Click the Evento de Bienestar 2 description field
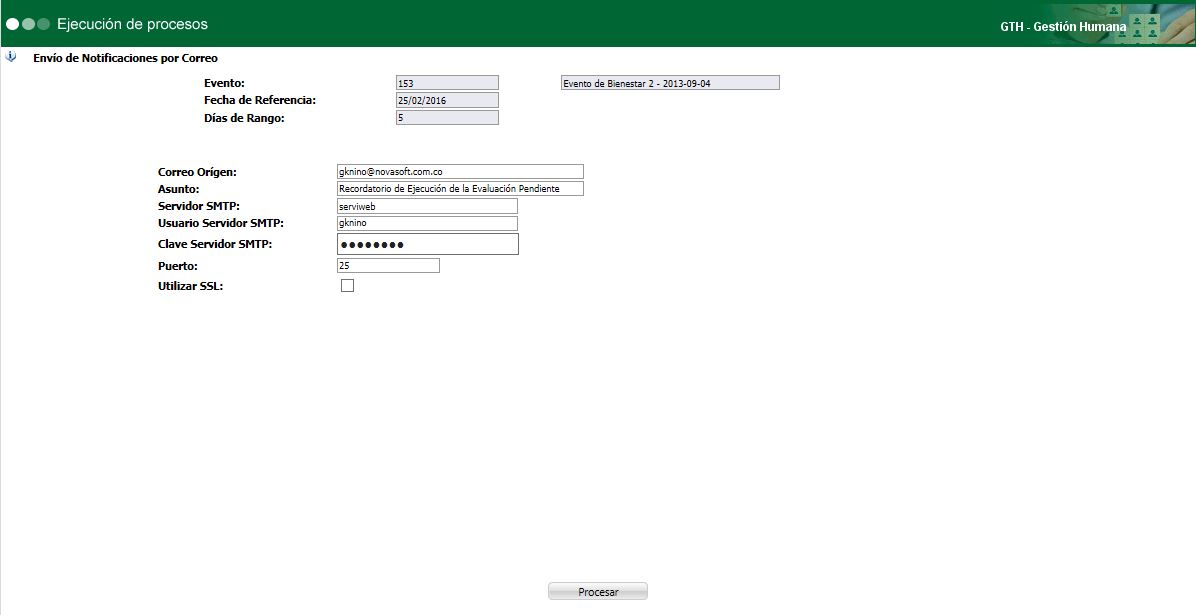The width and height of the screenshot is (1196, 615). (670, 83)
